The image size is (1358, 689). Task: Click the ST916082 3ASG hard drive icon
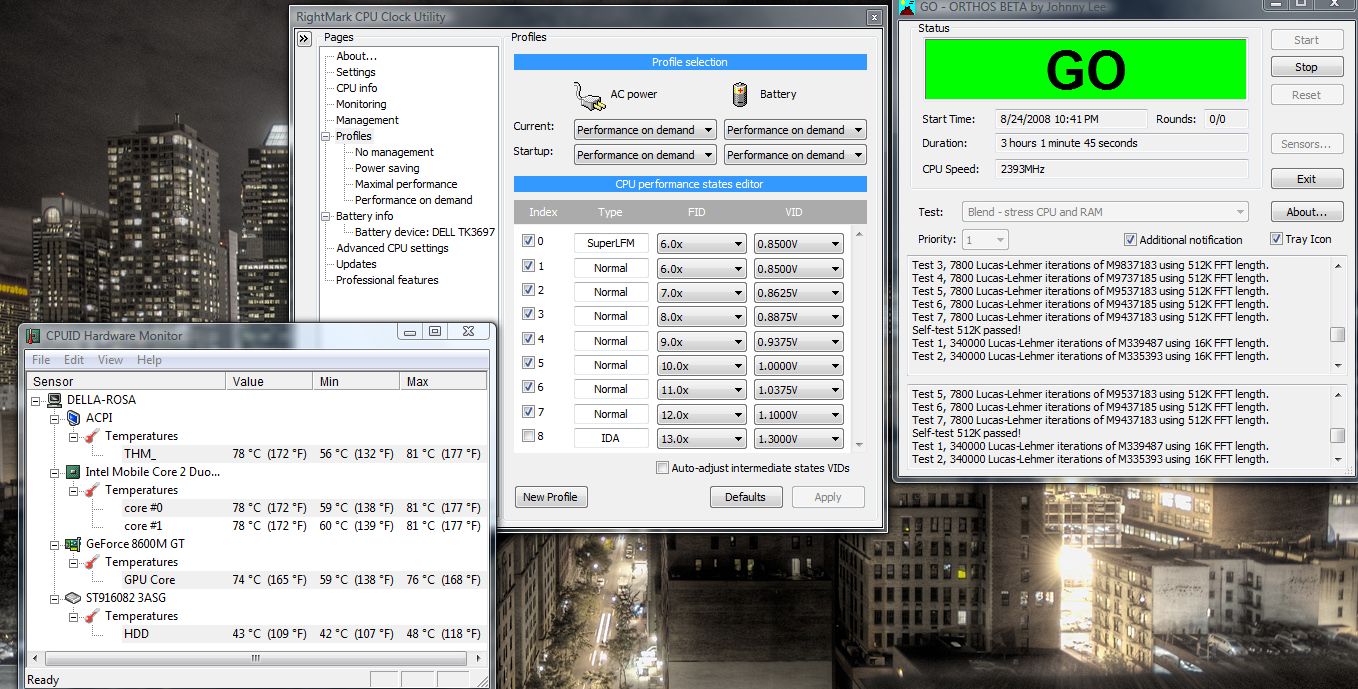[73, 598]
